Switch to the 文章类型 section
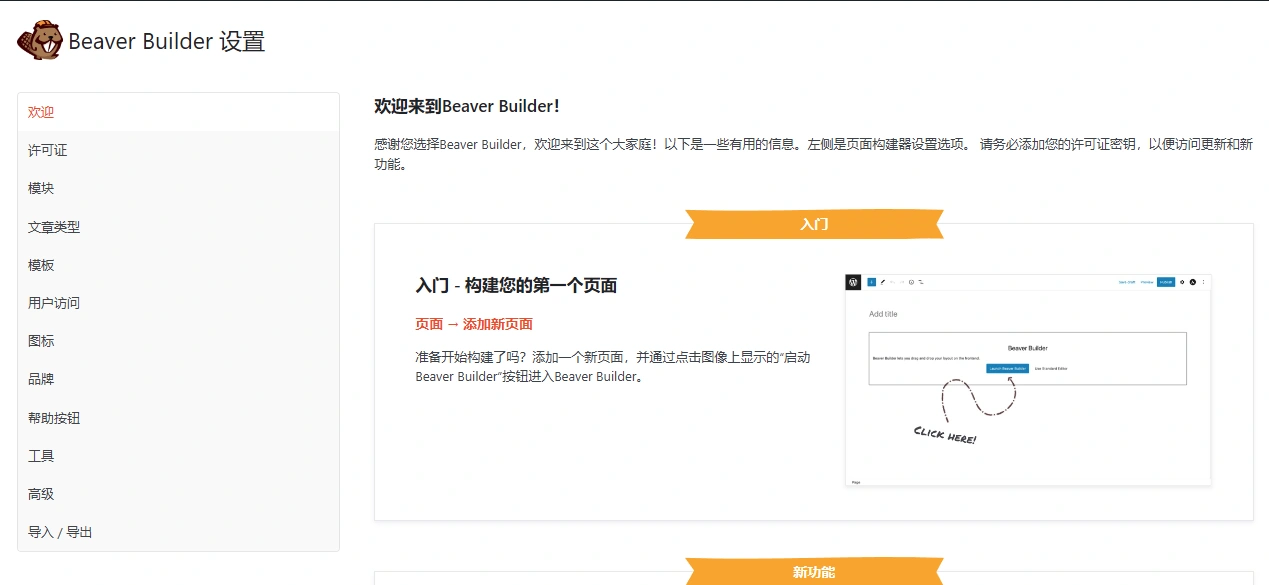The height and width of the screenshot is (585, 1269). [53, 227]
